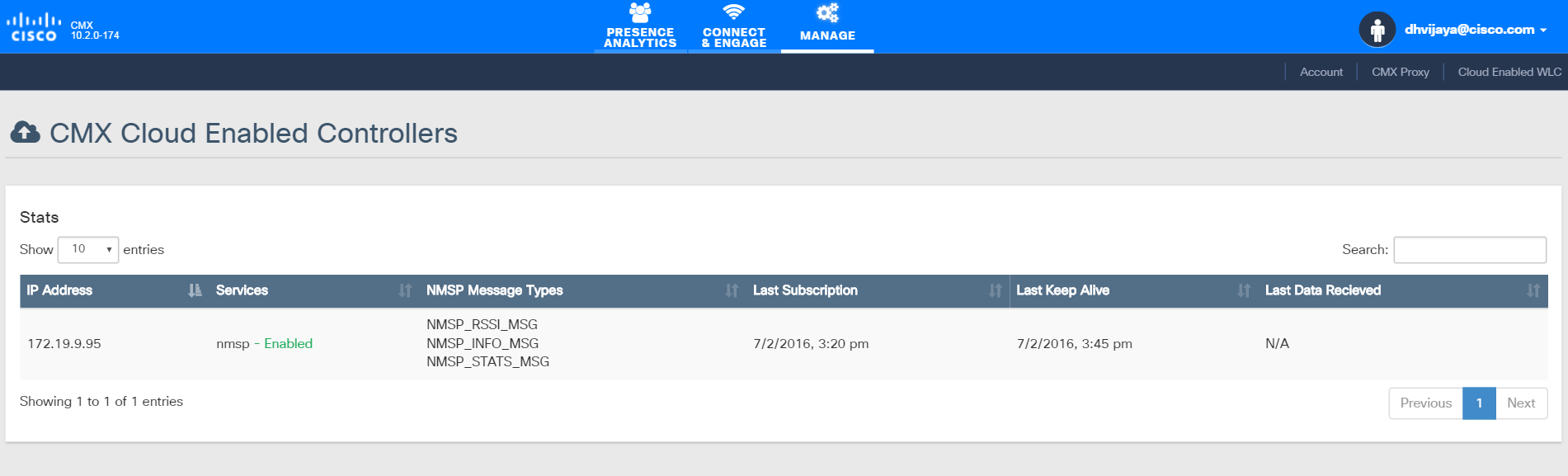1568x476 pixels.
Task: Click the Last Keep Alive header text
Action: pos(1062,290)
